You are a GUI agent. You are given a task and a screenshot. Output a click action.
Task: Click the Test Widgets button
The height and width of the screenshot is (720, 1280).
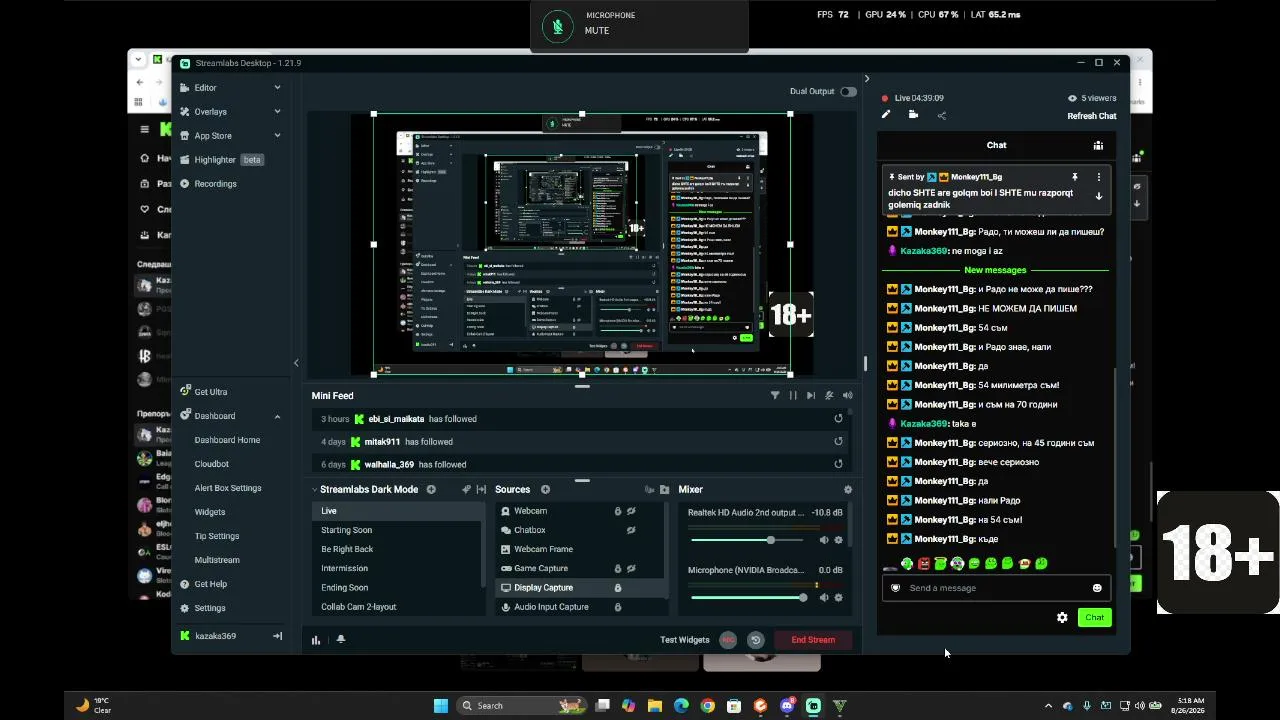(685, 640)
